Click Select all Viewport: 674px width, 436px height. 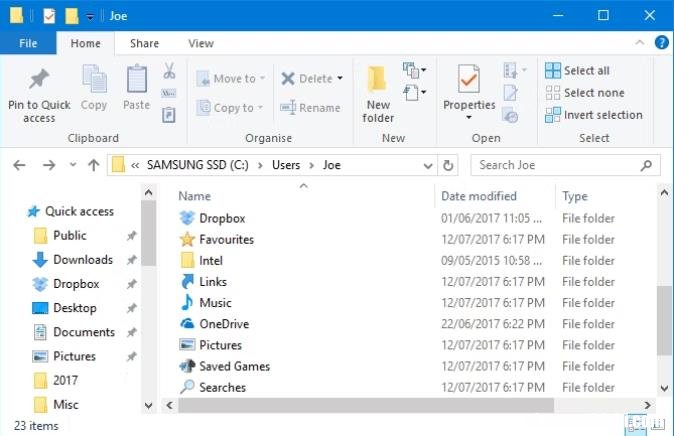click(577, 71)
